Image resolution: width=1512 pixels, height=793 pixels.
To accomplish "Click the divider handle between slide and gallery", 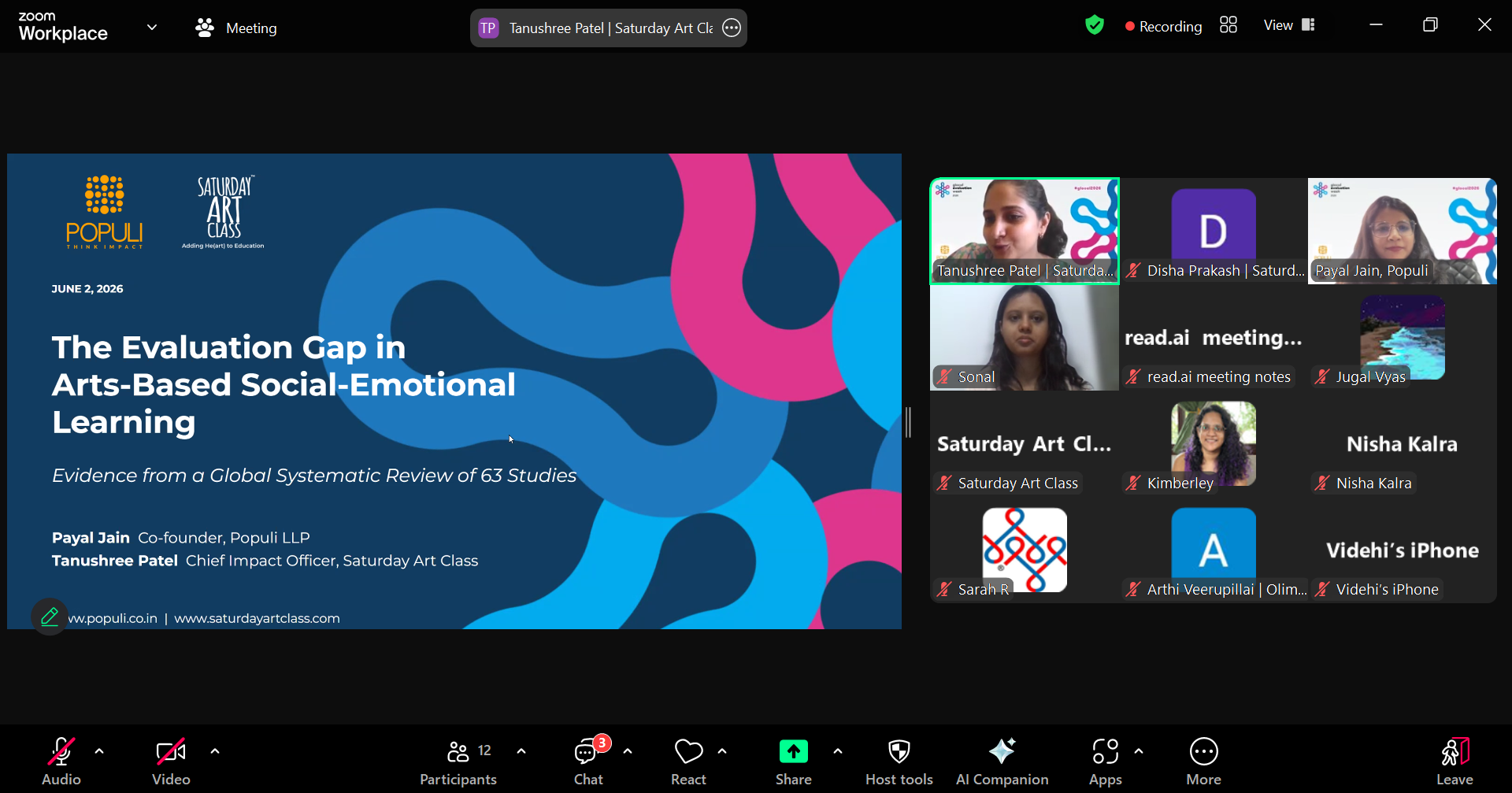I will (x=909, y=423).
